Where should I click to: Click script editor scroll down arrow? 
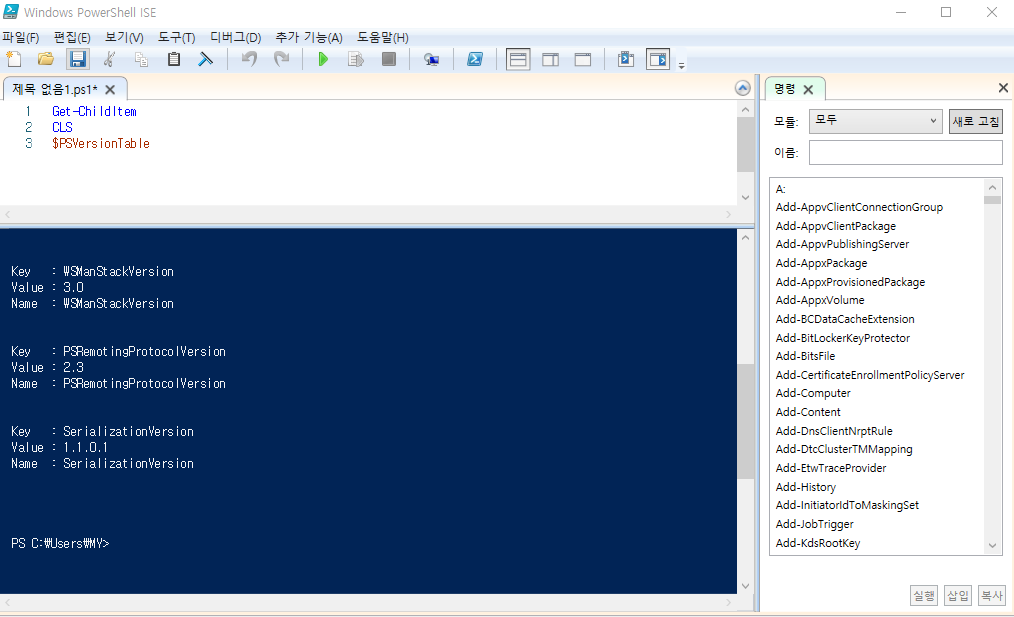tap(745, 197)
